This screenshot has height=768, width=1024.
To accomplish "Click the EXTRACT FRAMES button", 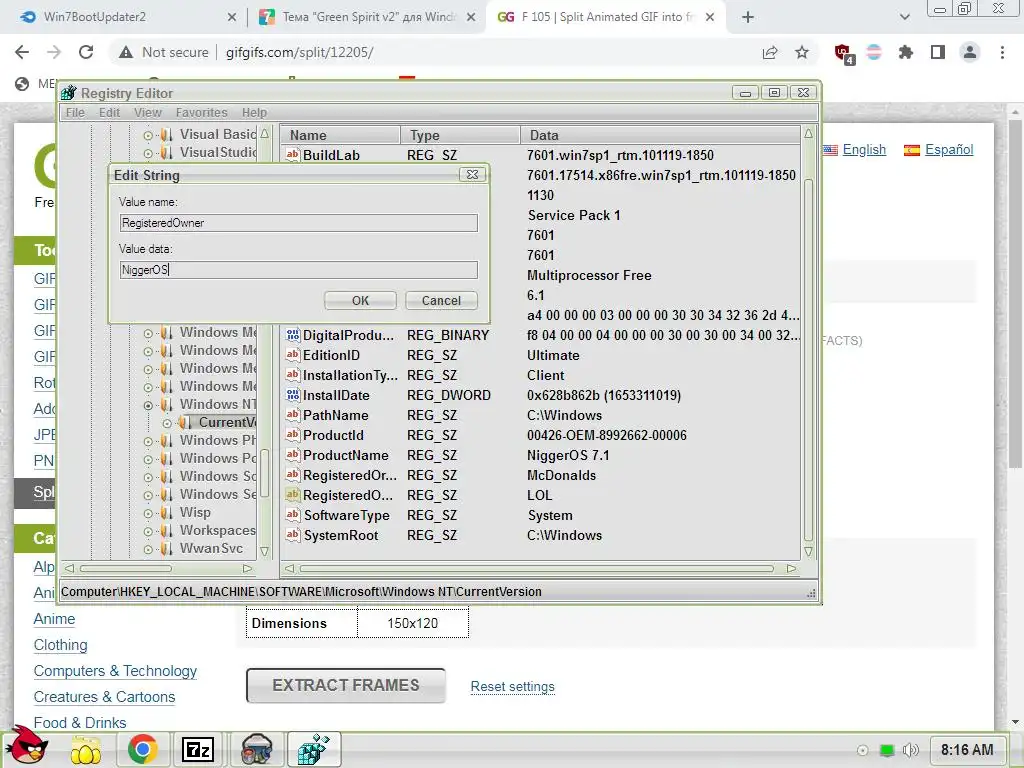I will 345,685.
